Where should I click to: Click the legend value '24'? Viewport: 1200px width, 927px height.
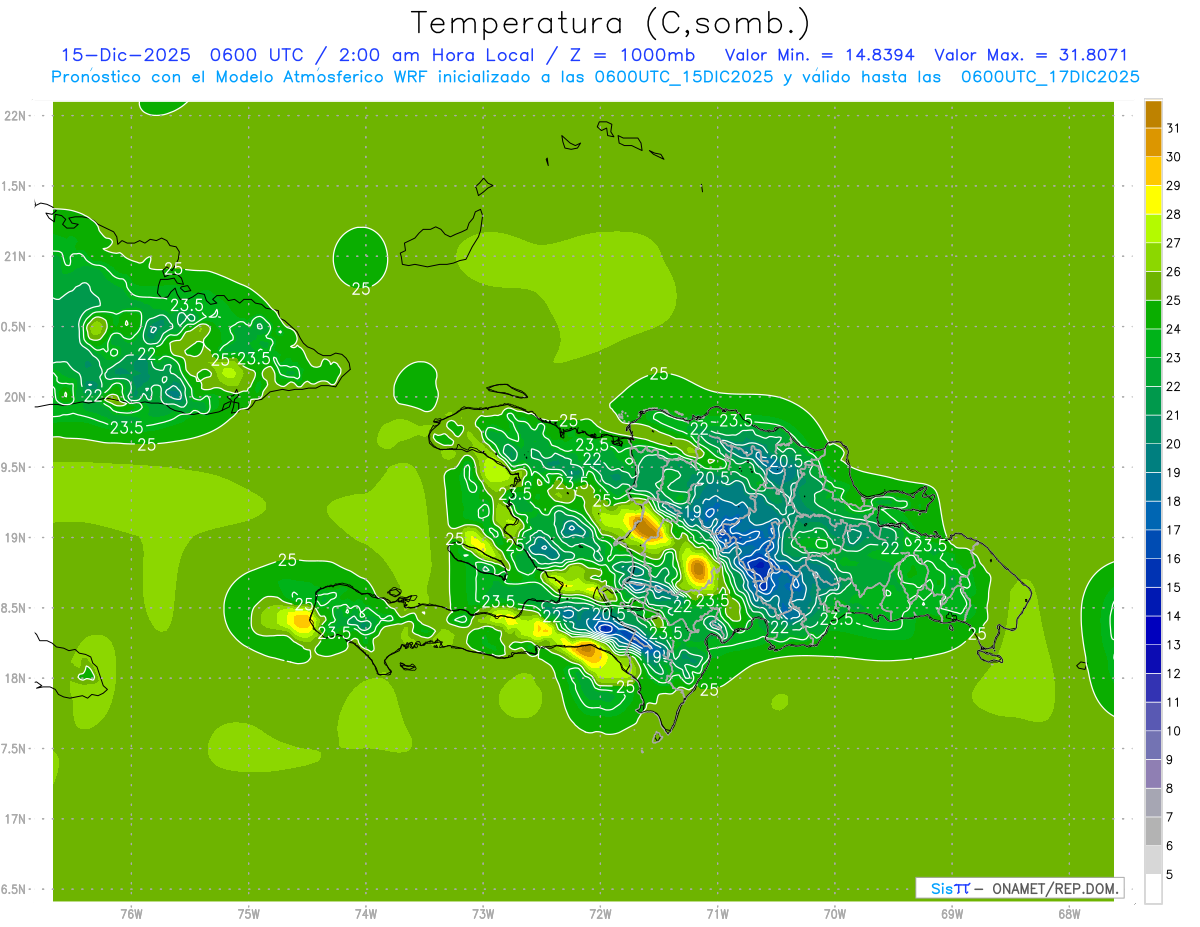[x=1174, y=328]
